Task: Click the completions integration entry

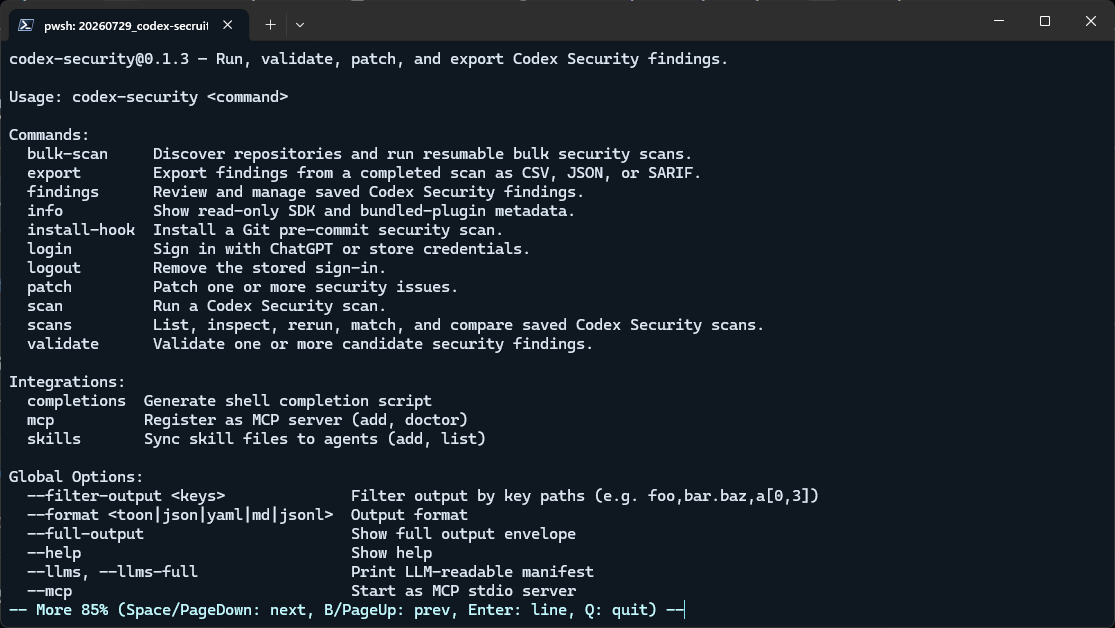Action: click(76, 400)
